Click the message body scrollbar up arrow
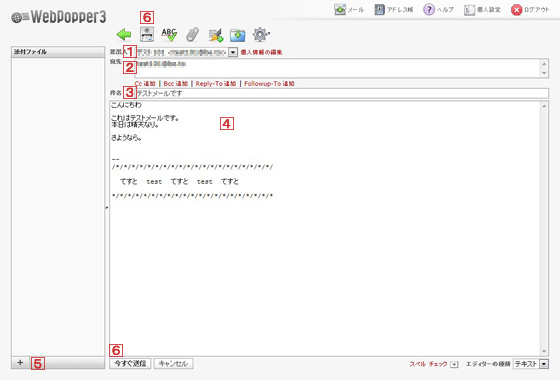Screen dimensions: 560x380 coord(544,106)
